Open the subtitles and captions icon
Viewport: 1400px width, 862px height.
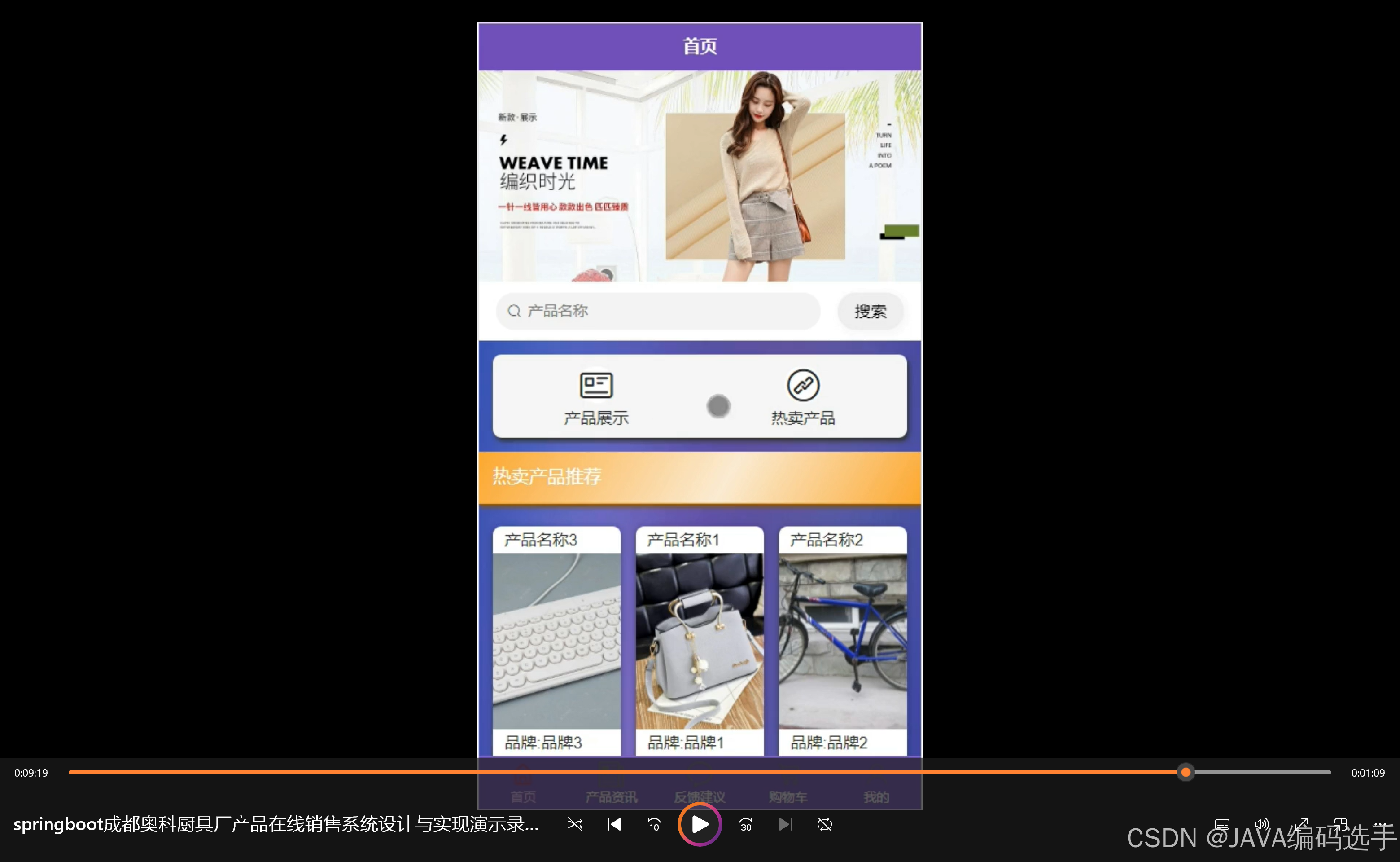(1222, 824)
